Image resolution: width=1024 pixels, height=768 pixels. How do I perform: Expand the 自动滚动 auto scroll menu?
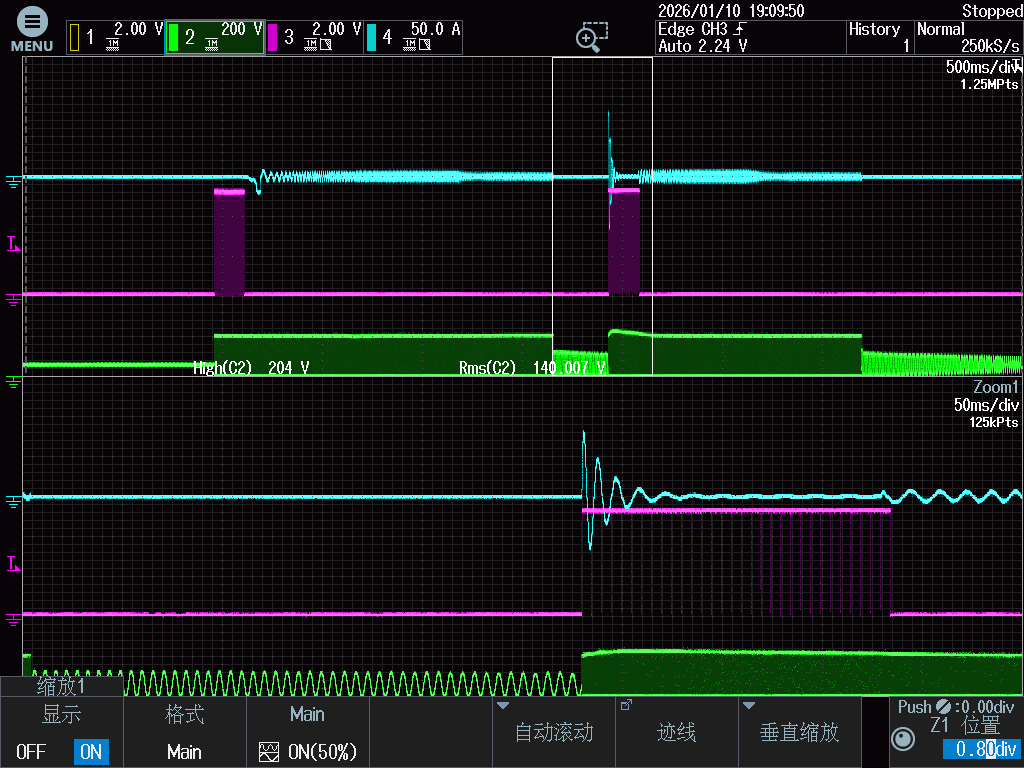coord(554,732)
